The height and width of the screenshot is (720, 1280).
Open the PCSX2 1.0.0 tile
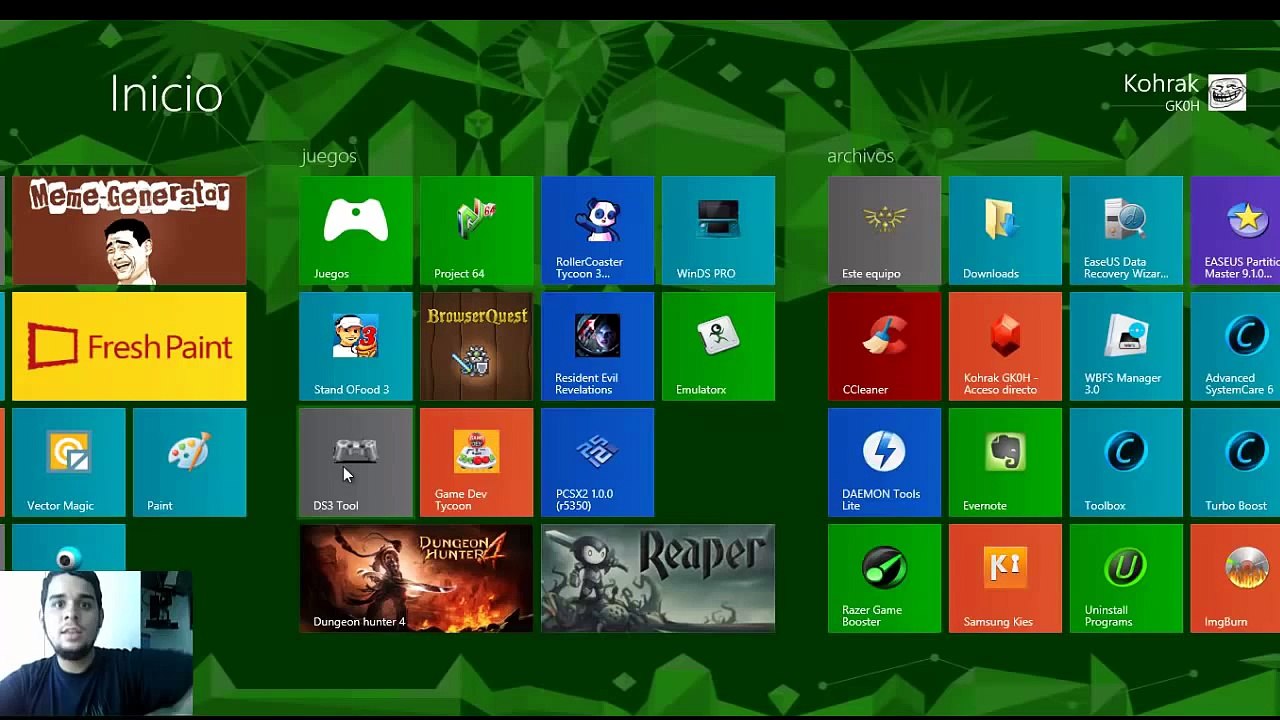tap(598, 463)
